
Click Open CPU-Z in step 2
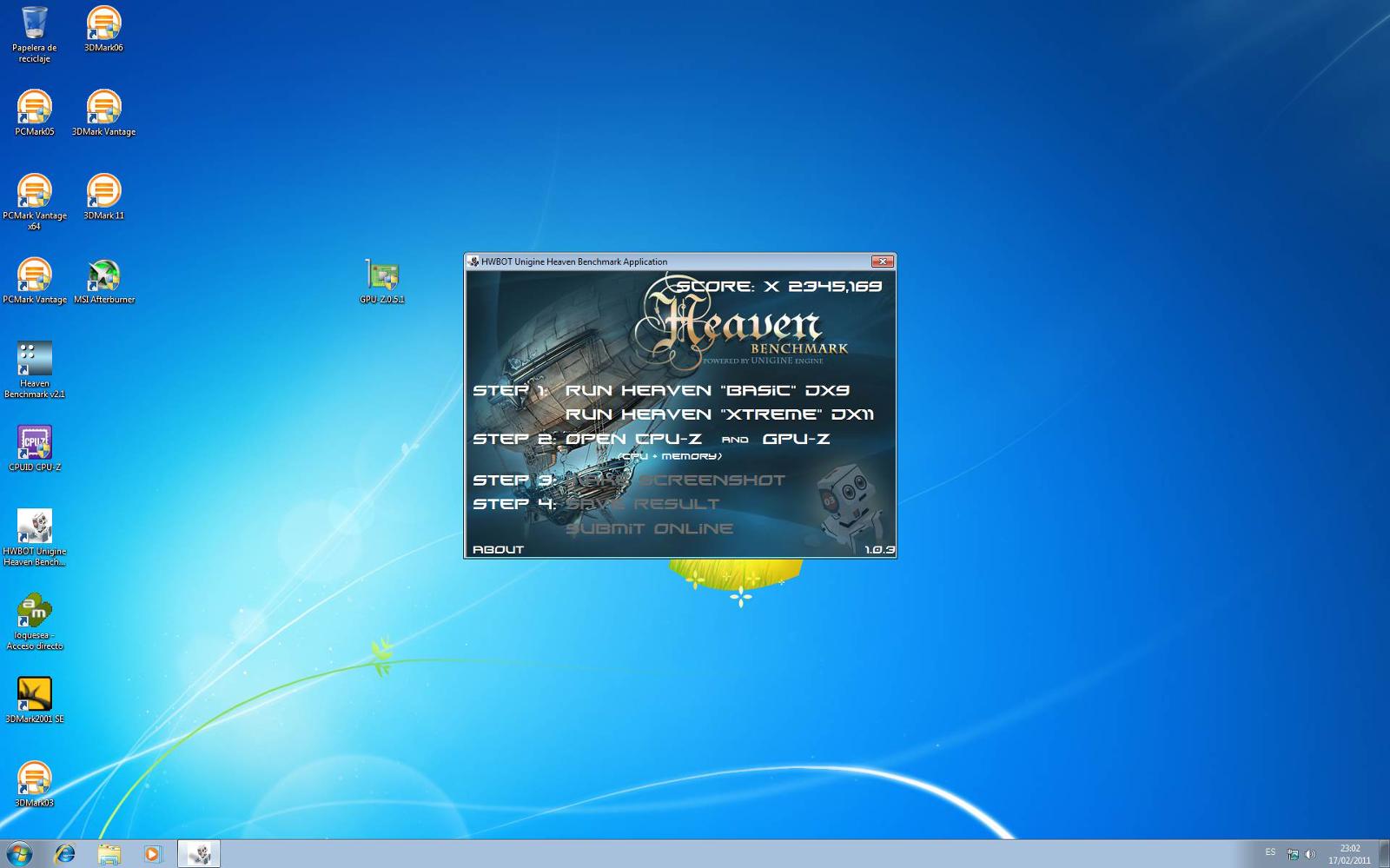click(x=633, y=439)
